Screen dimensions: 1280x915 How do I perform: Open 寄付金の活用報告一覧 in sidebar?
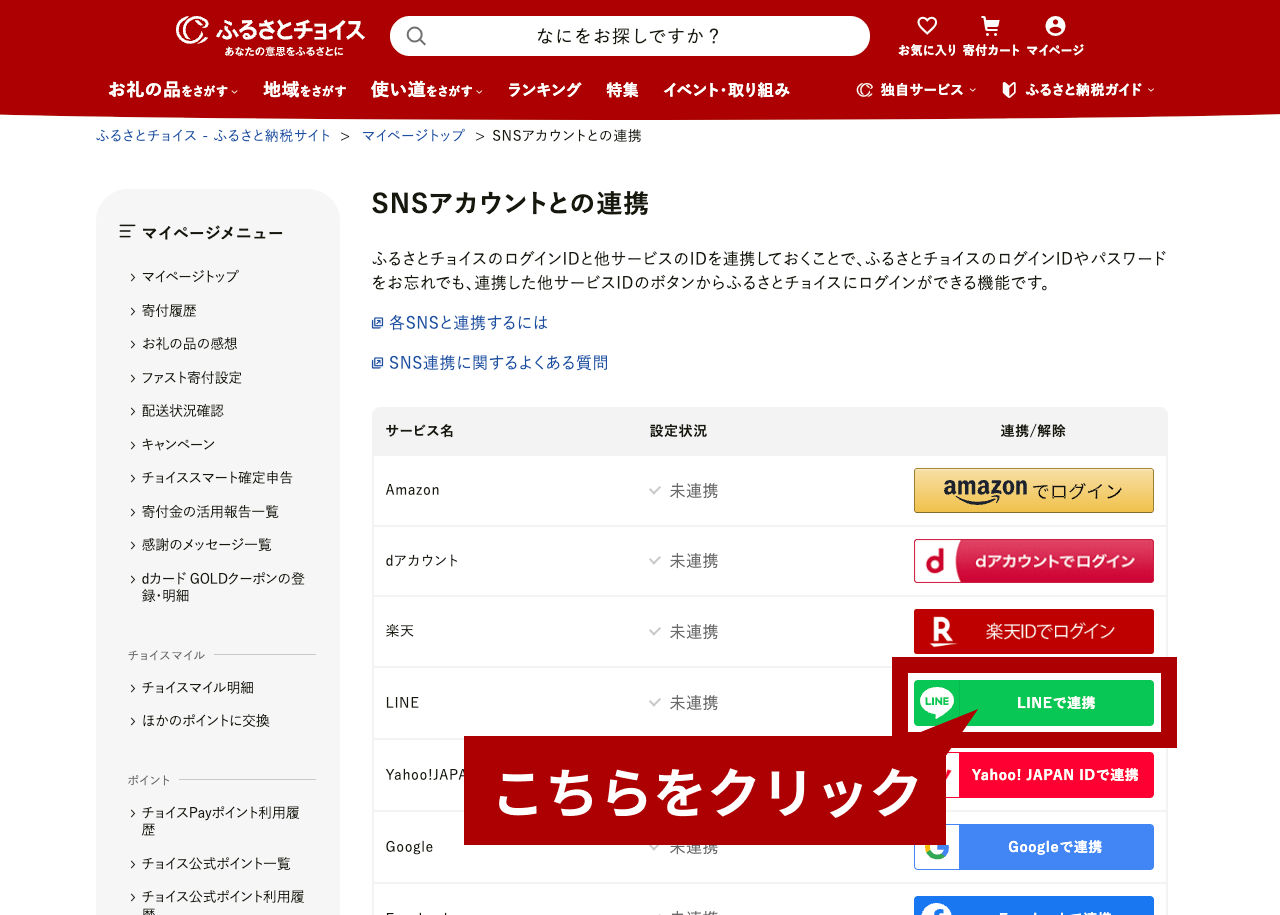(x=210, y=511)
